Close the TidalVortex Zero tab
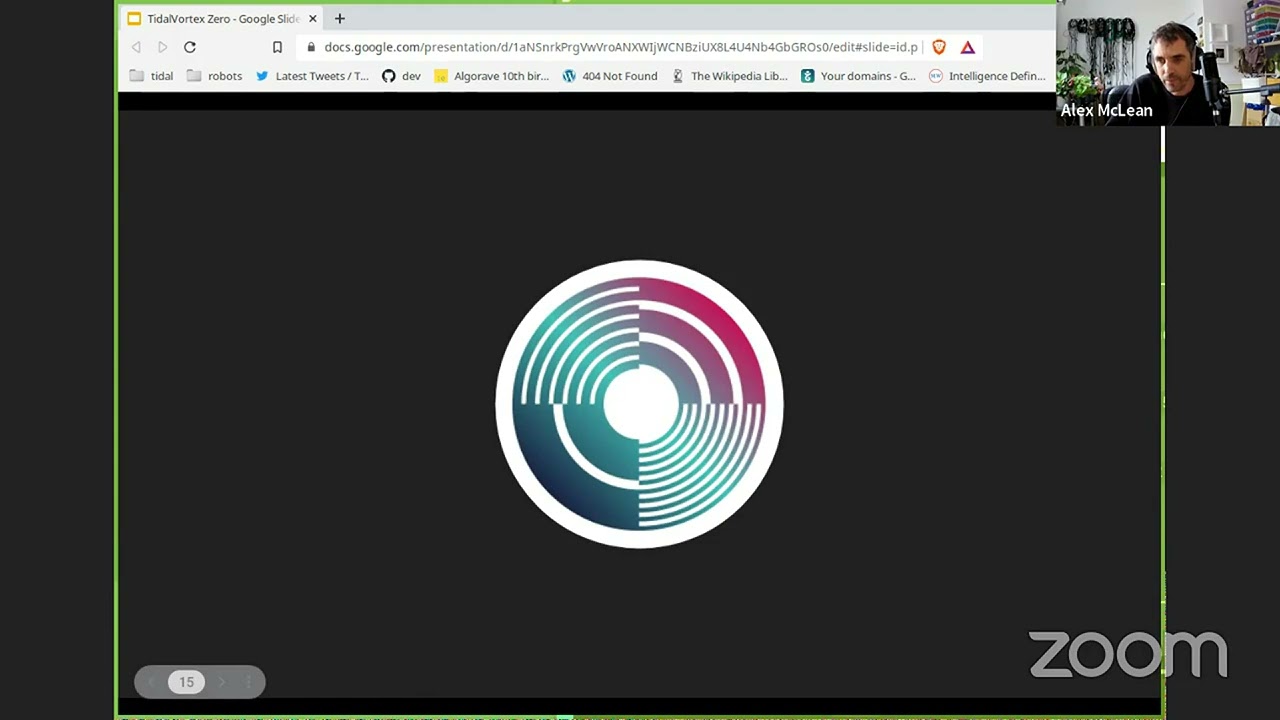Image resolution: width=1280 pixels, height=720 pixels. (312, 18)
